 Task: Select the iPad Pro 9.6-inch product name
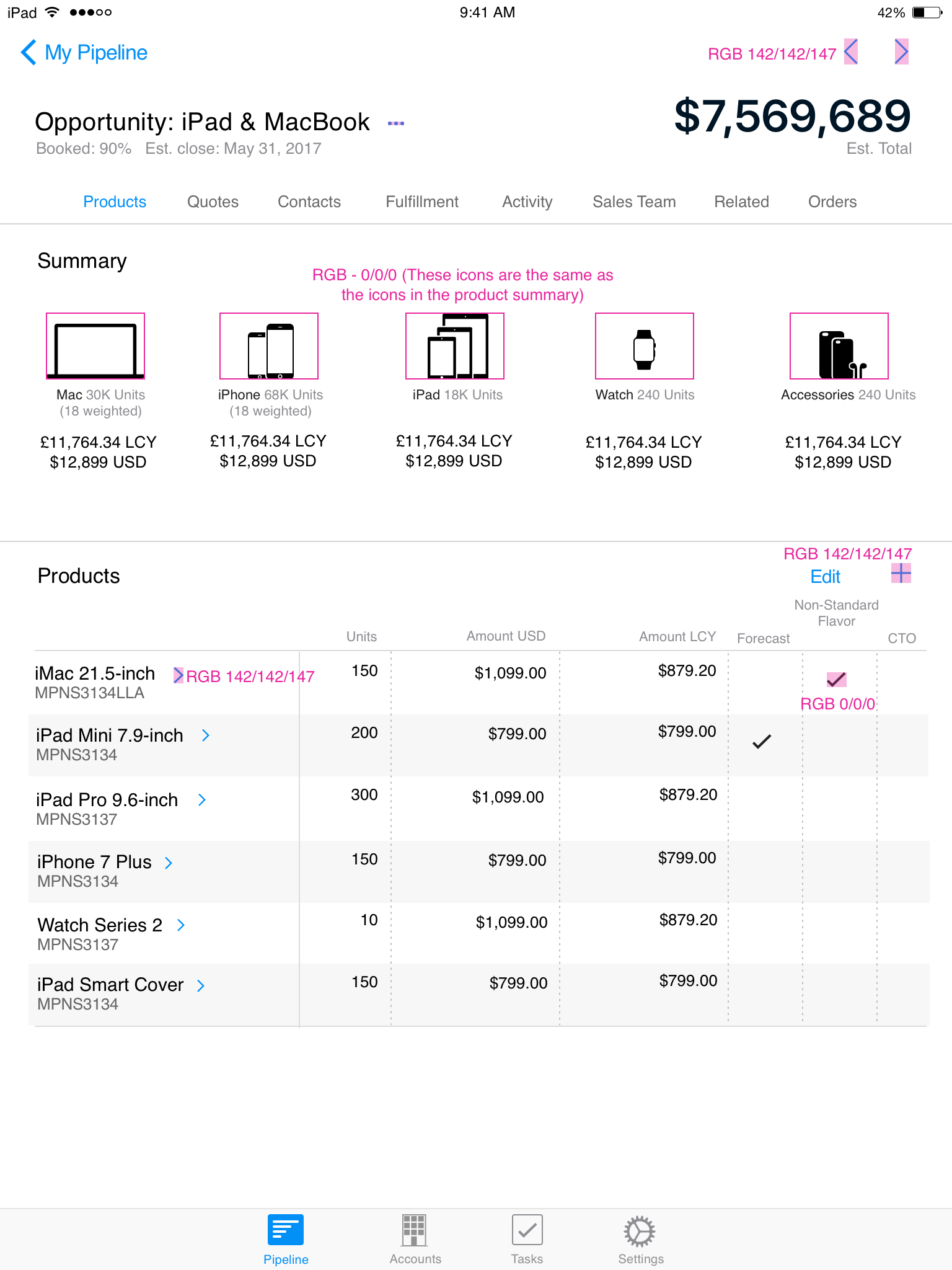click(107, 800)
